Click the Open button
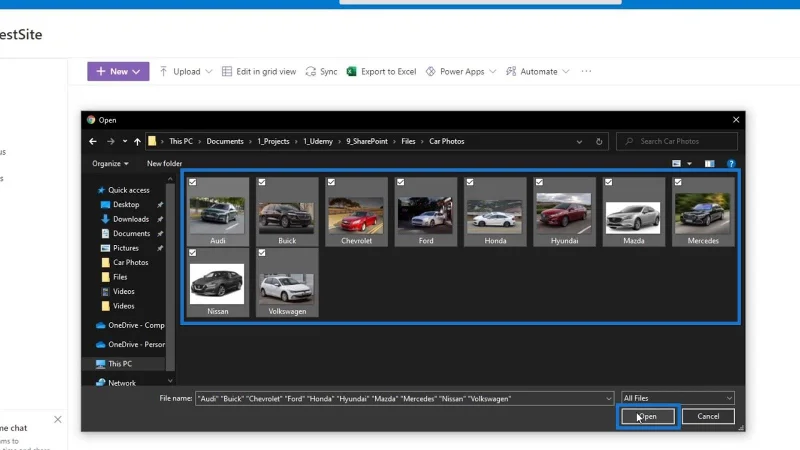Viewport: 800px width, 450px height. 648,416
